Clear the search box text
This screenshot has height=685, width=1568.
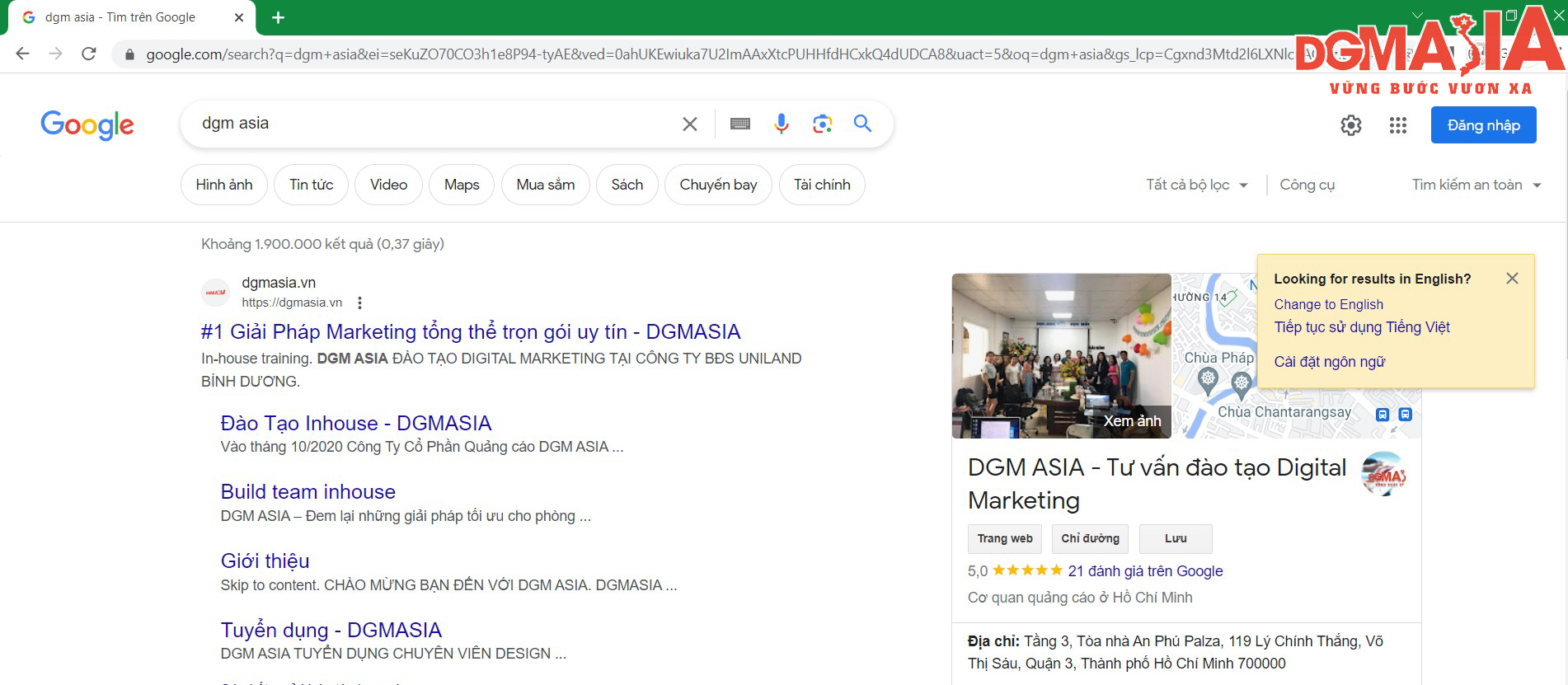click(x=690, y=124)
